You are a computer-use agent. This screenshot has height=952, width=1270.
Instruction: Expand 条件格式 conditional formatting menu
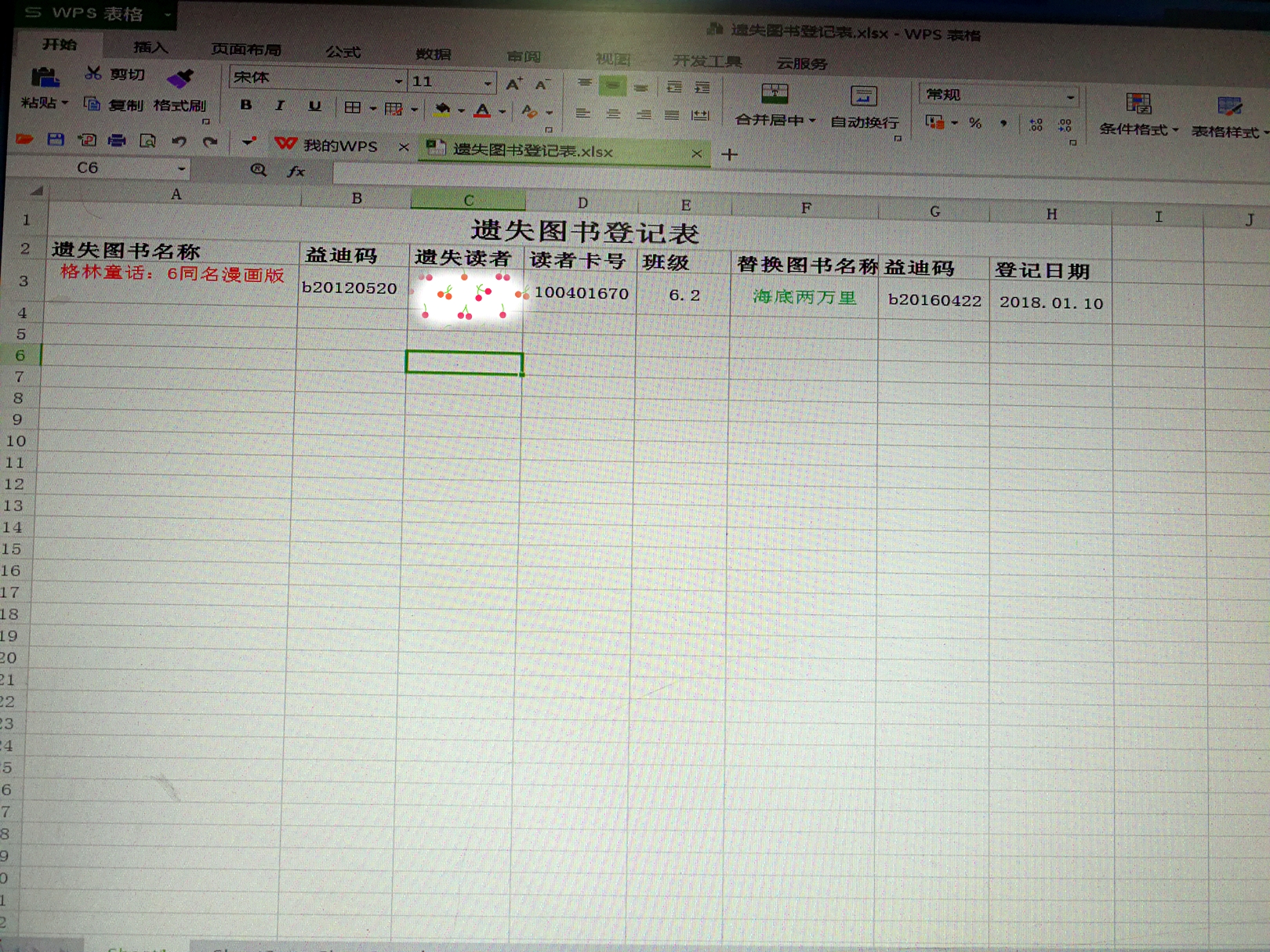click(1138, 114)
